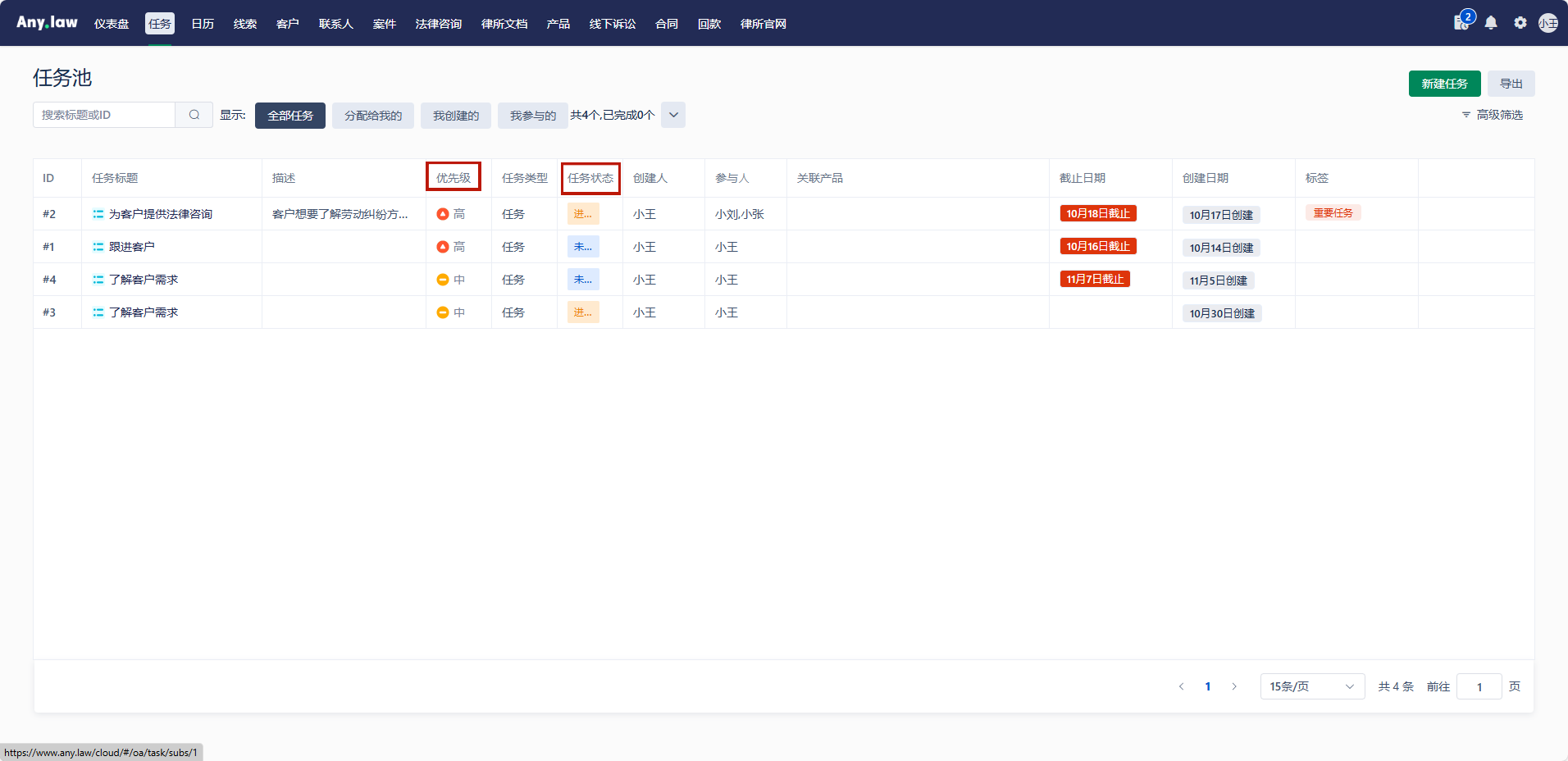
Task: Click the list icon beside 跟进客户
Action: point(98,247)
